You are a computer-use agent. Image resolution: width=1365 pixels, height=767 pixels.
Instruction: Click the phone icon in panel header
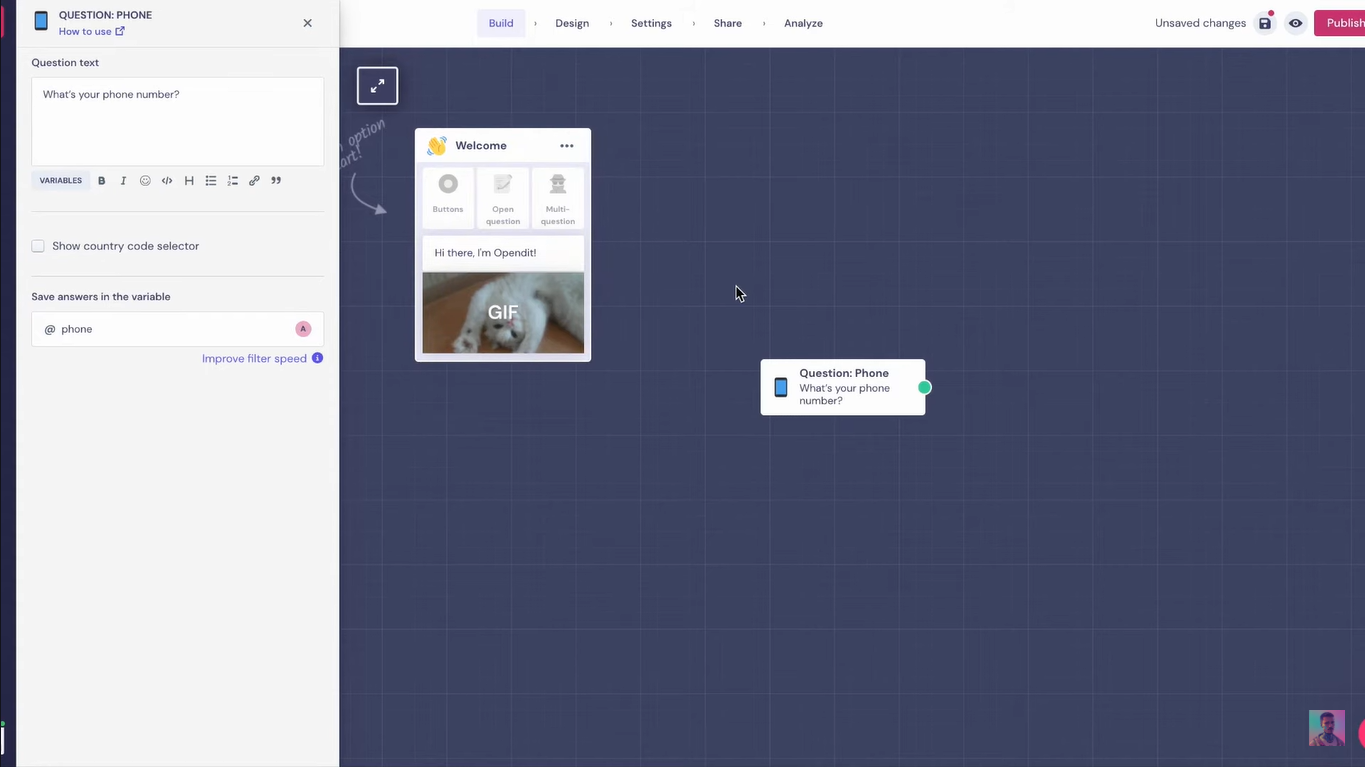click(41, 21)
